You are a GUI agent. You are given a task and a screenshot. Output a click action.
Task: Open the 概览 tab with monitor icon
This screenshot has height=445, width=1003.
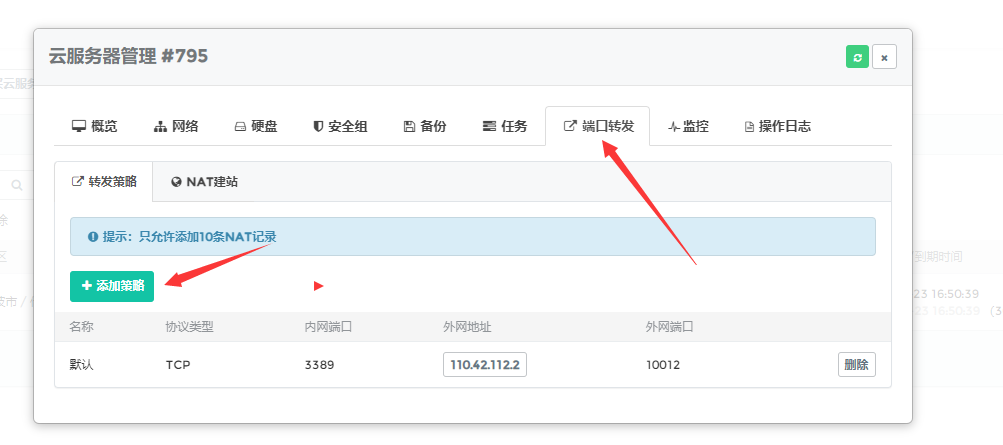78,127
